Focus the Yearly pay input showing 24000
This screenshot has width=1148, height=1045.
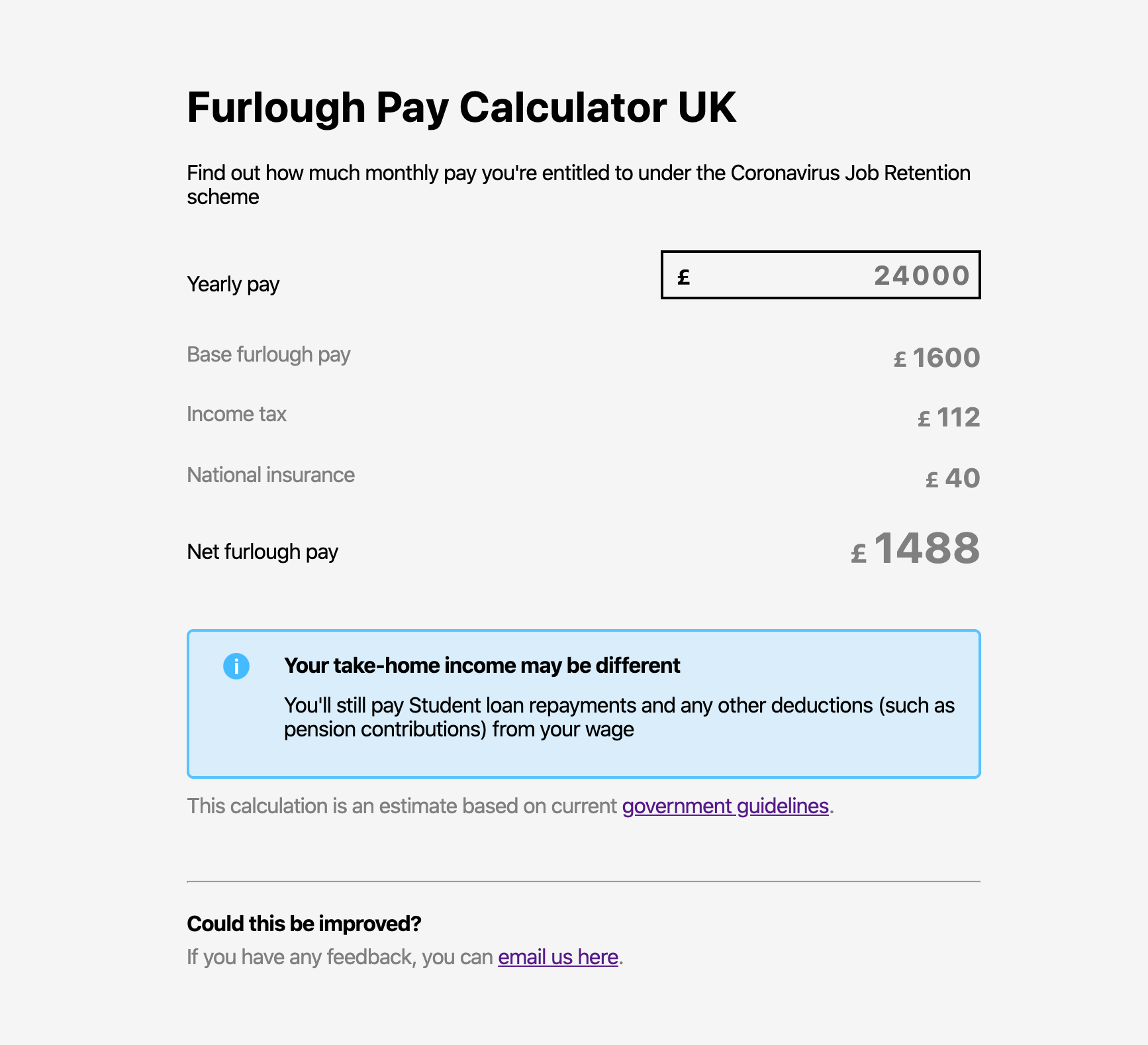point(821,275)
